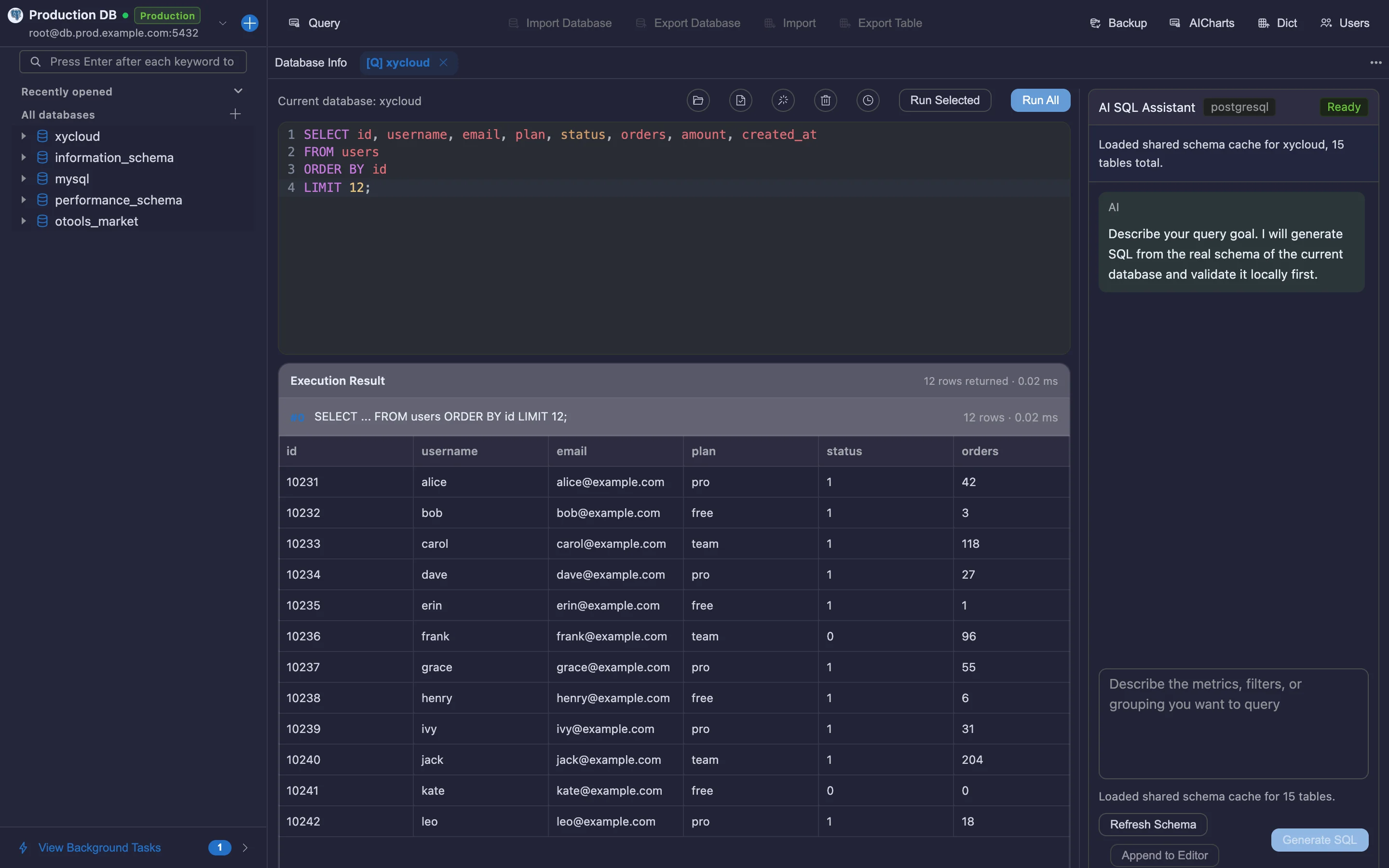Screen dimensions: 1389x868
Task: Open Users management from top toolbar
Action: click(1345, 23)
